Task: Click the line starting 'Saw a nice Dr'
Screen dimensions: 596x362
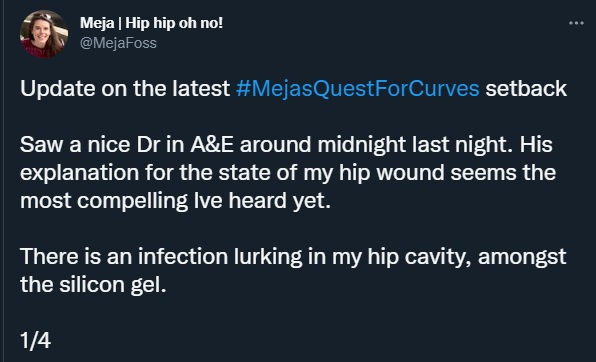Action: tap(286, 145)
